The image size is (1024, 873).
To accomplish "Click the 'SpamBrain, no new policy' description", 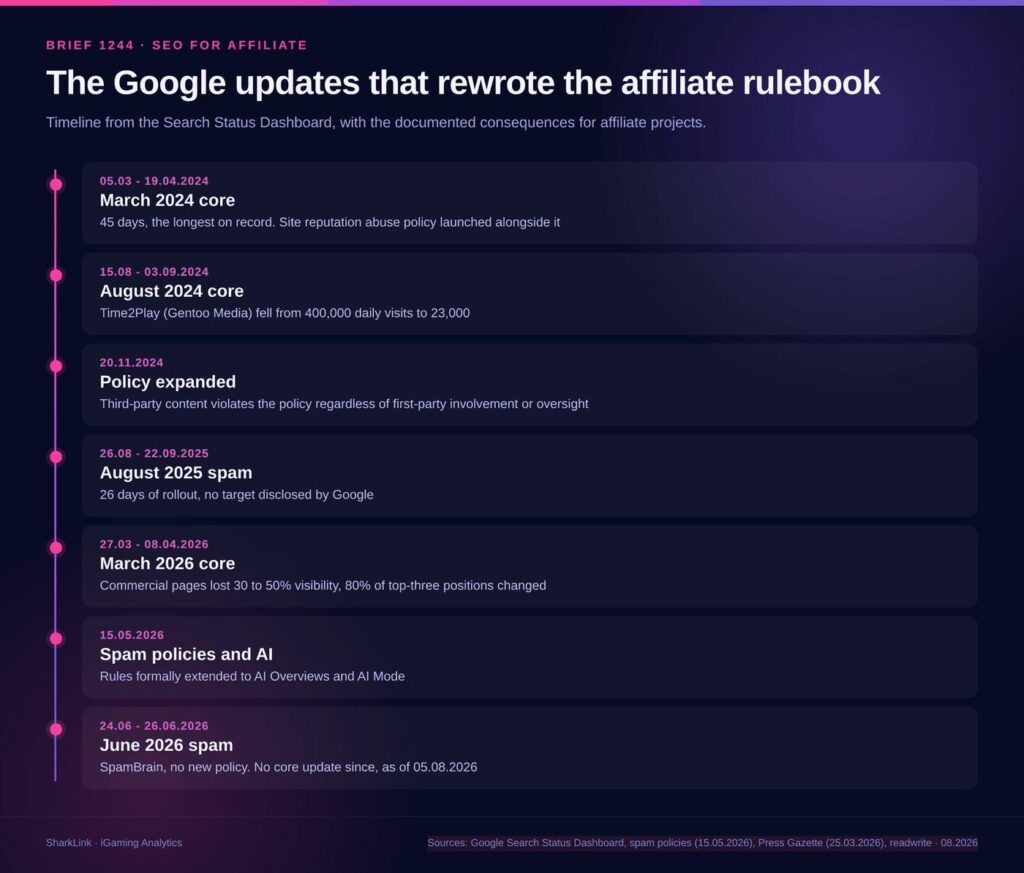I will pyautogui.click(x=288, y=767).
